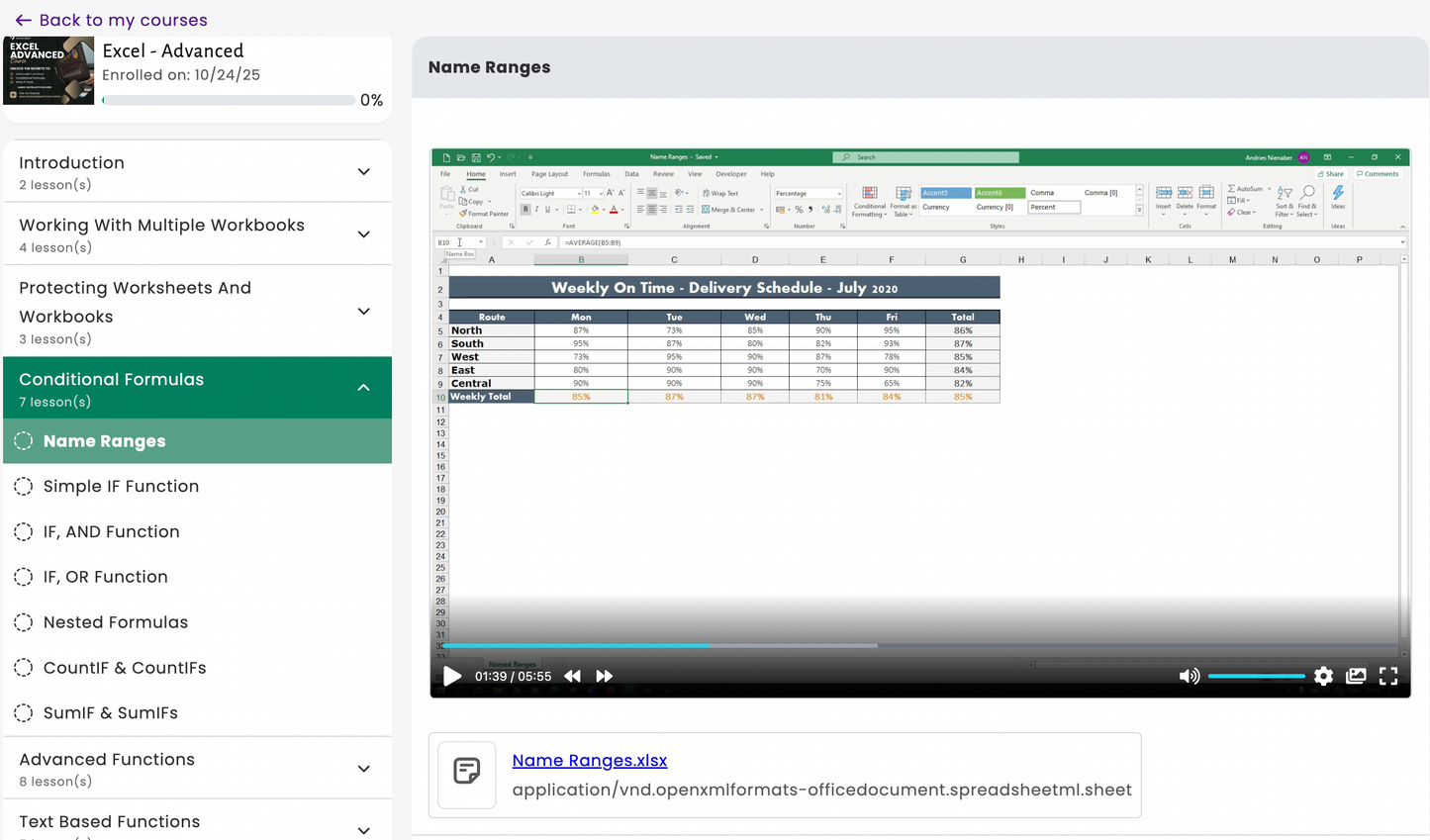Adjust the volume slider
The height and width of the screenshot is (840, 1430).
click(x=1257, y=676)
